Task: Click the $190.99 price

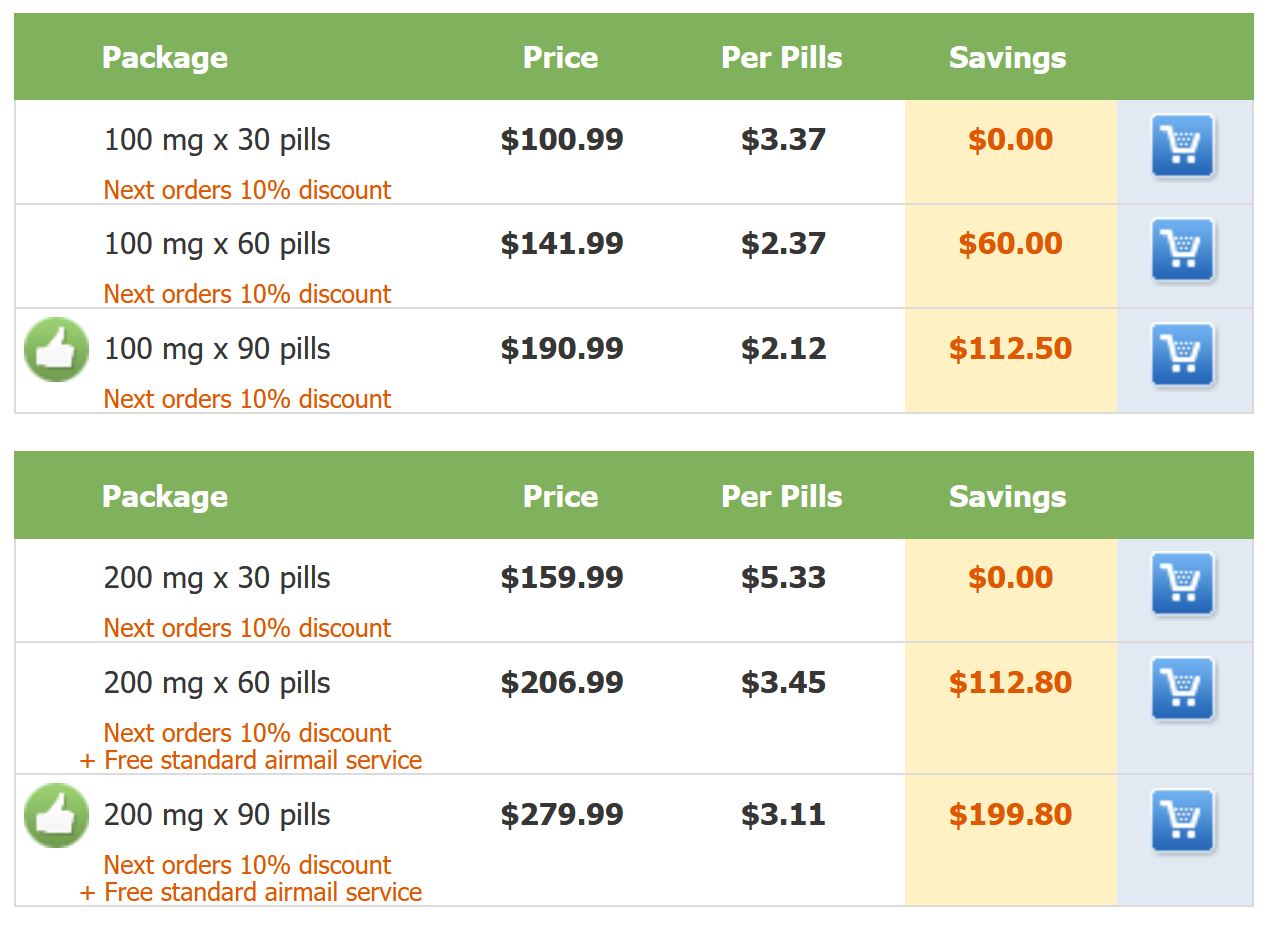Action: (x=562, y=349)
